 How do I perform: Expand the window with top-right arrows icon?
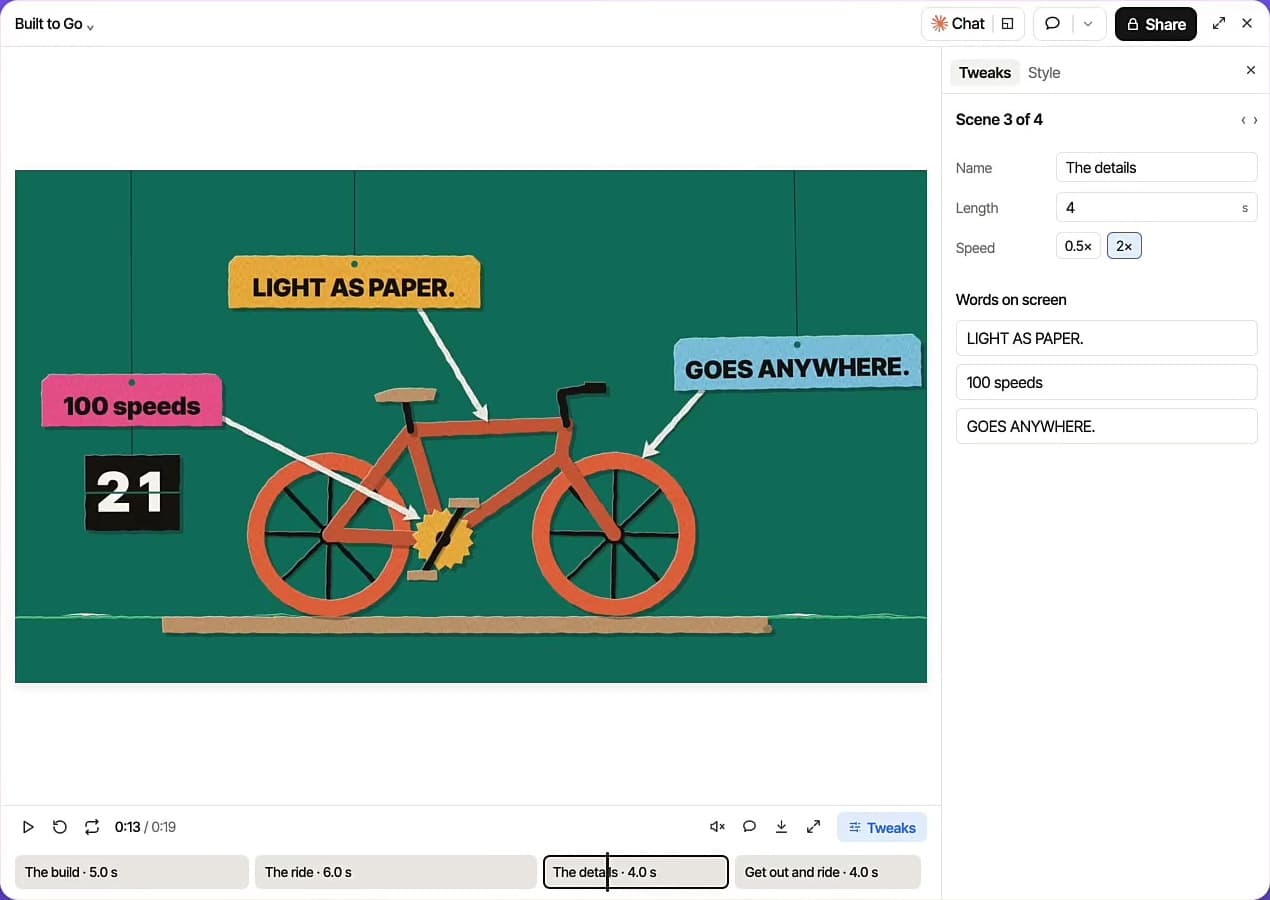(1218, 23)
